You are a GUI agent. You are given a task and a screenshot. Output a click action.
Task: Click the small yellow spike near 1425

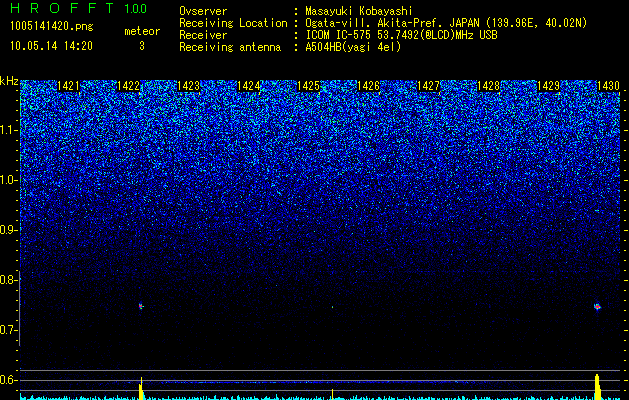(x=332, y=394)
